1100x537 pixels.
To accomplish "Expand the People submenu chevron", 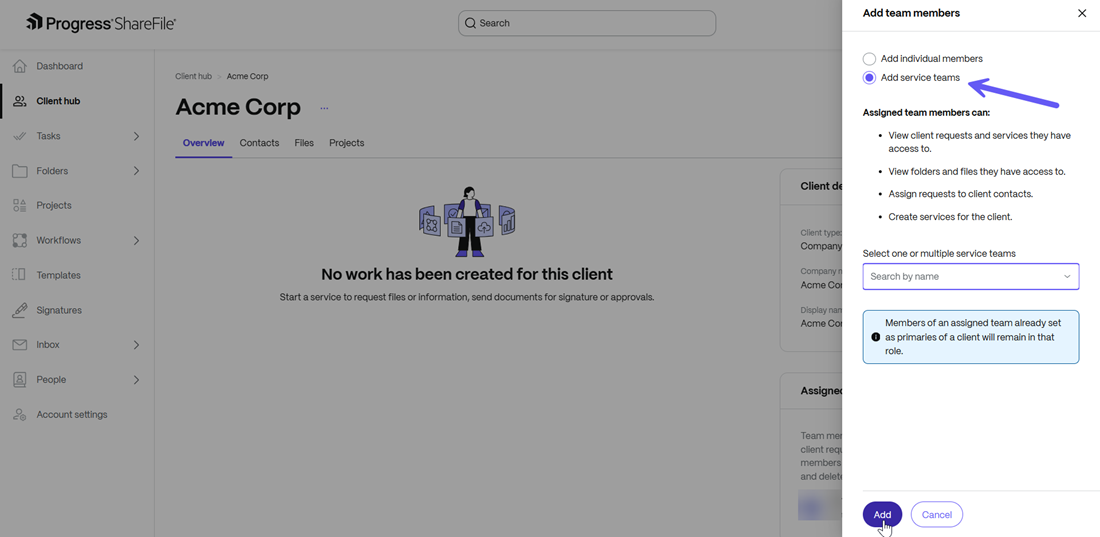I will point(136,380).
